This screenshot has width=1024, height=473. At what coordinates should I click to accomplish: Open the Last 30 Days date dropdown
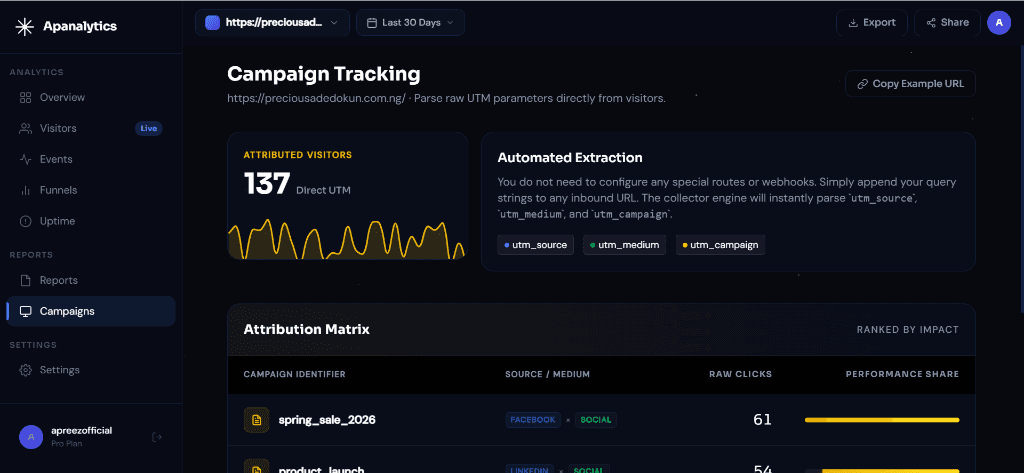click(x=410, y=22)
